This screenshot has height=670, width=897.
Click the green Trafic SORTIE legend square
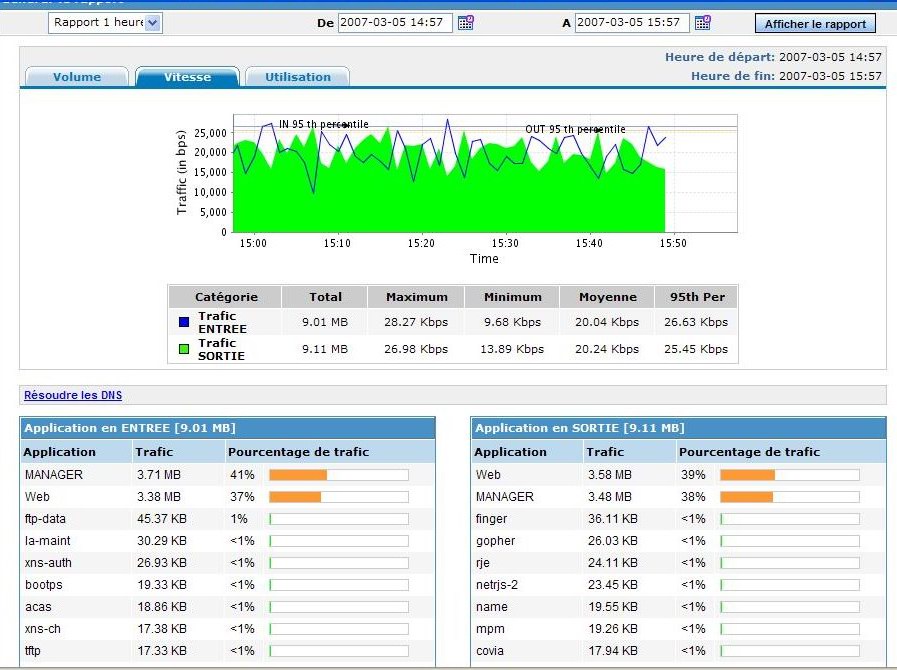click(x=183, y=349)
